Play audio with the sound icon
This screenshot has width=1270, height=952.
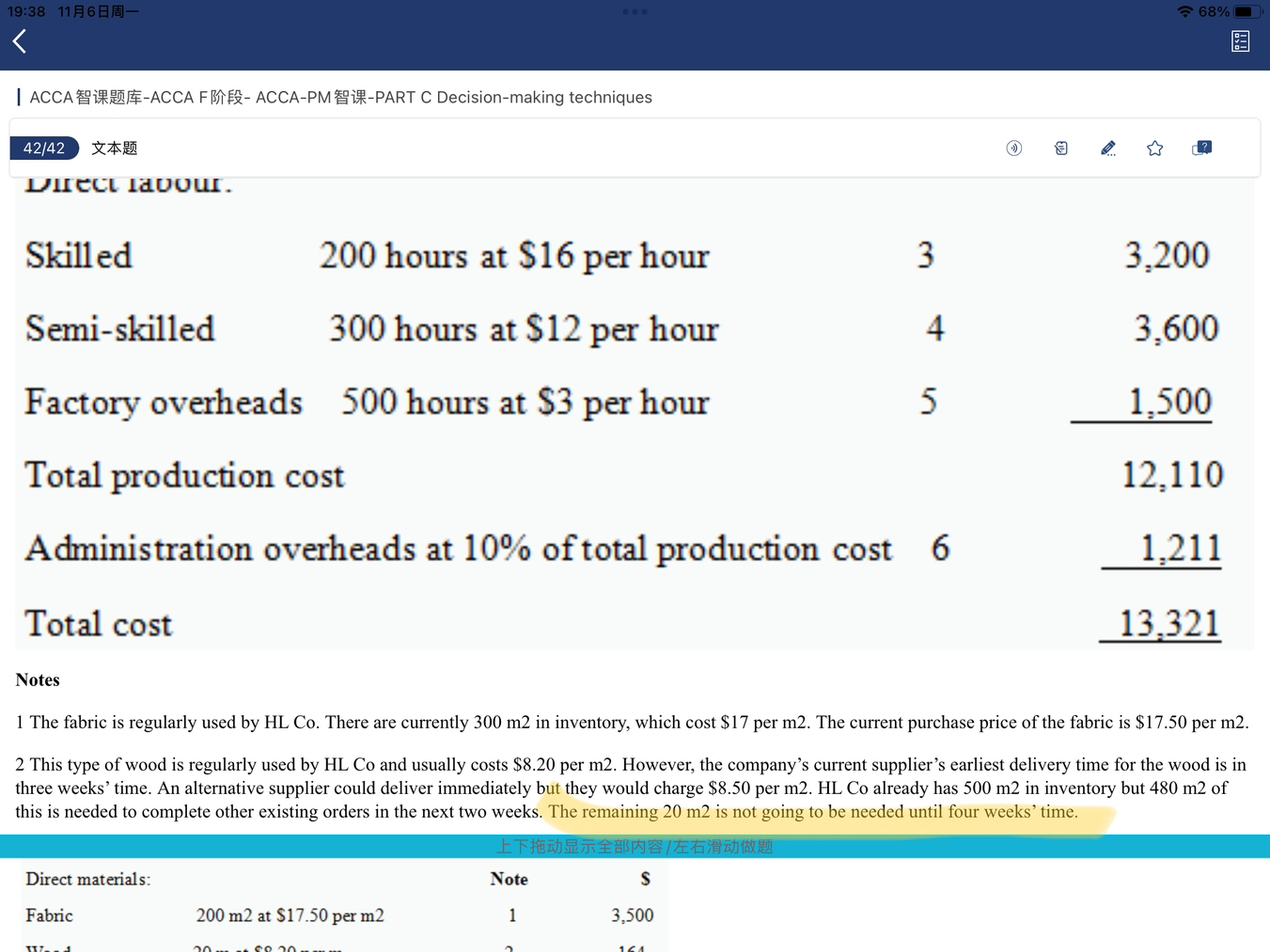pyautogui.click(x=1013, y=148)
